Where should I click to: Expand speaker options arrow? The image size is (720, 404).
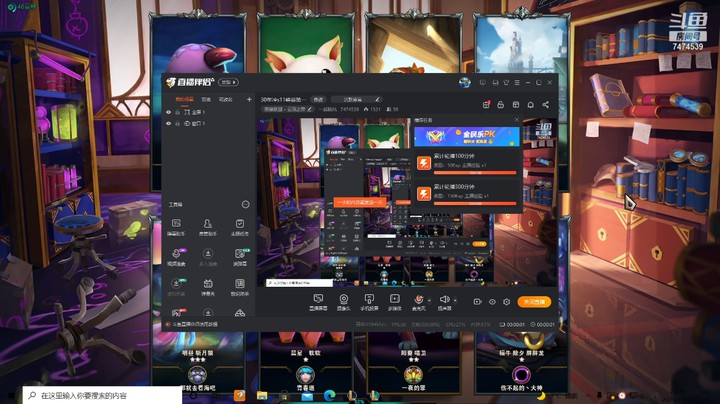pos(455,300)
